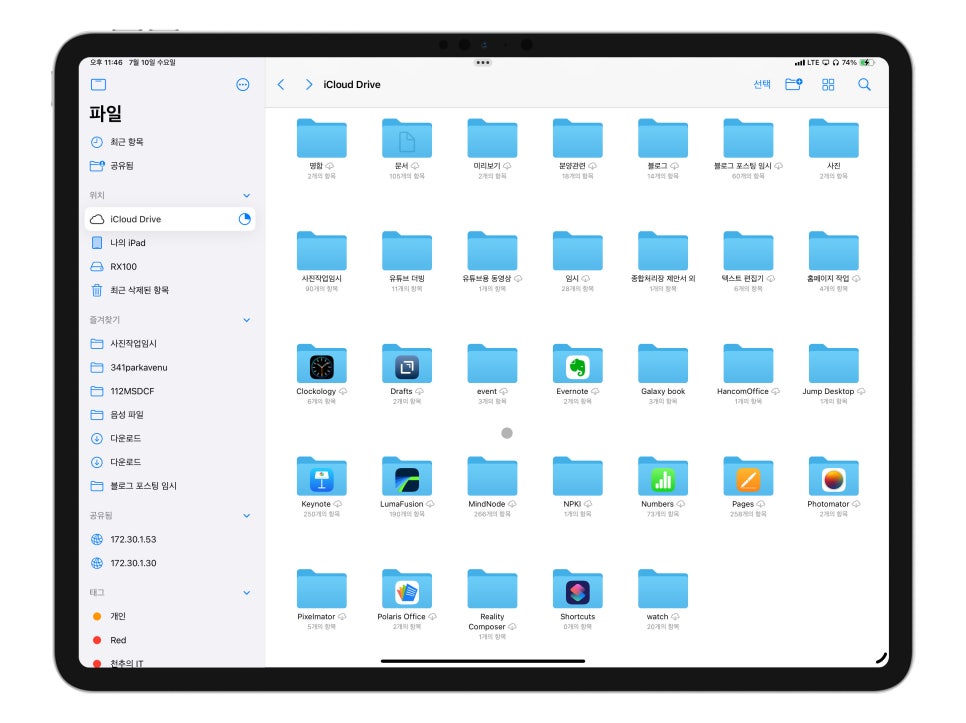Image resolution: width=966 pixels, height=723 pixels.
Task: Open the Clockology folder
Action: point(322,364)
